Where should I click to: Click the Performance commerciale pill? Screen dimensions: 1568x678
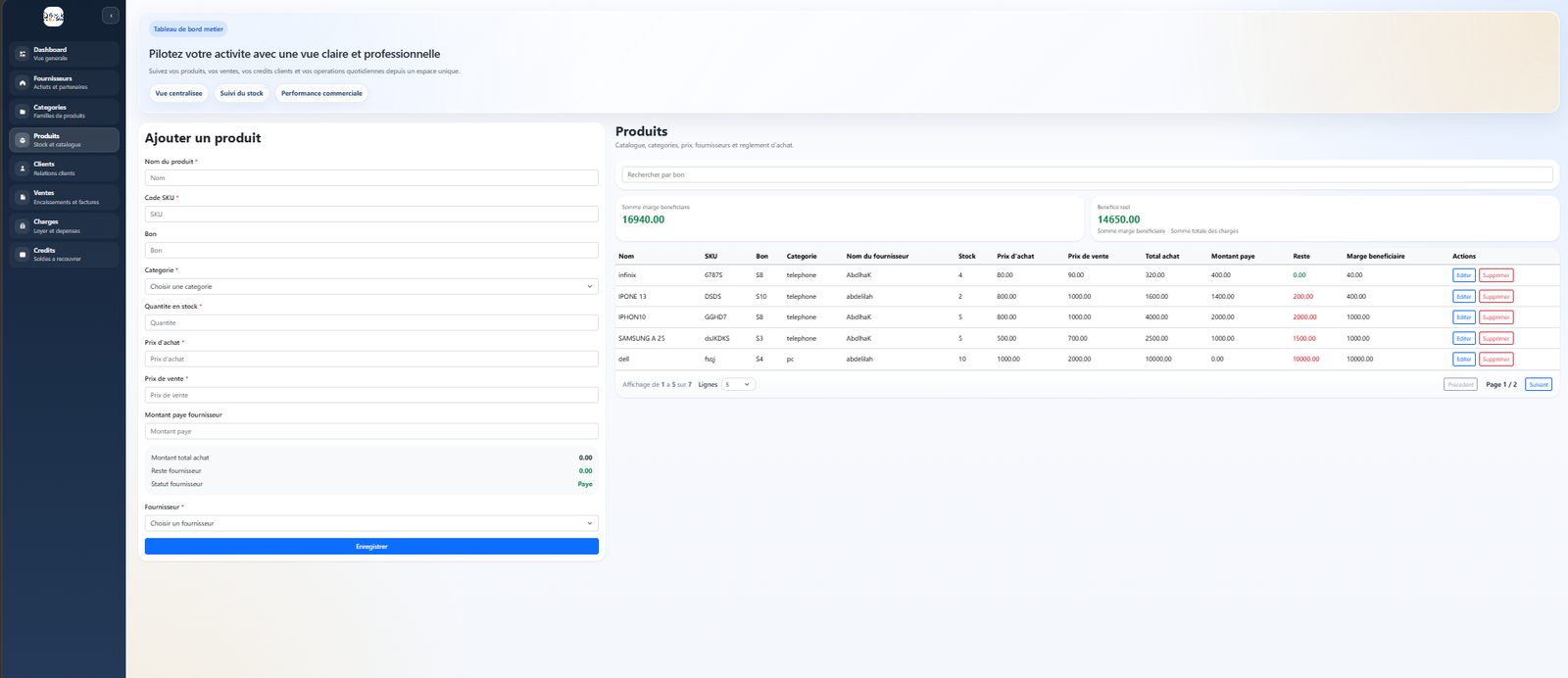tap(321, 93)
